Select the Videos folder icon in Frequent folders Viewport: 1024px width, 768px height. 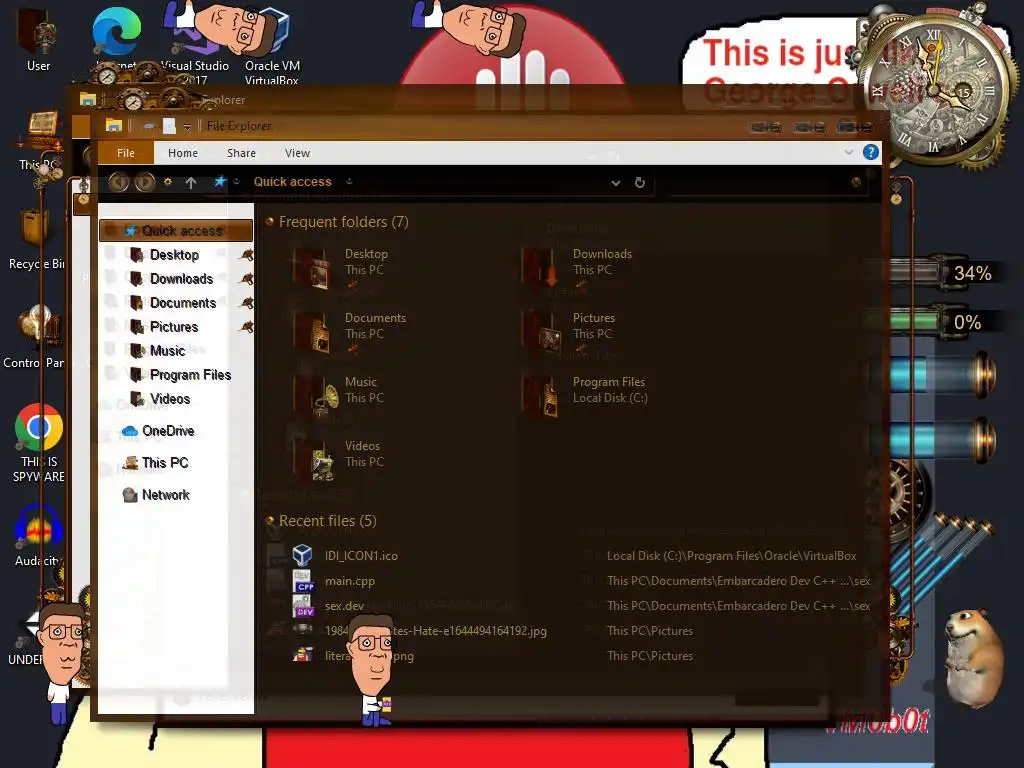click(x=315, y=460)
